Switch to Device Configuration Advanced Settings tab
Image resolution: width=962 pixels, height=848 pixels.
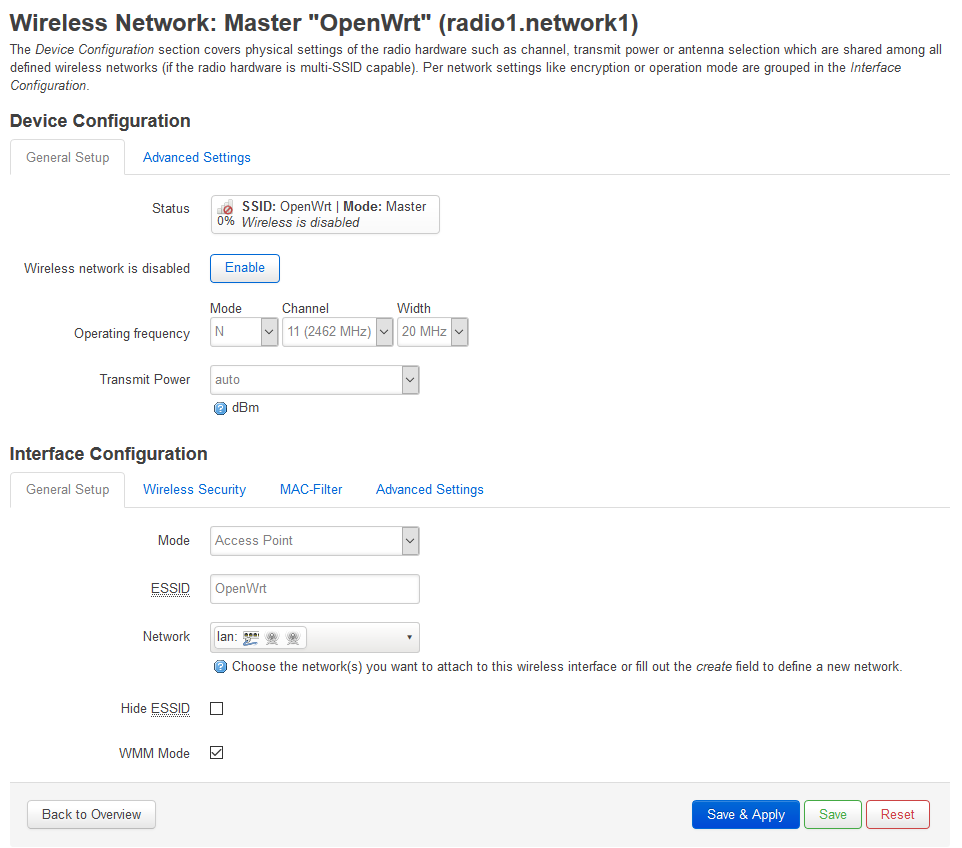click(x=196, y=158)
